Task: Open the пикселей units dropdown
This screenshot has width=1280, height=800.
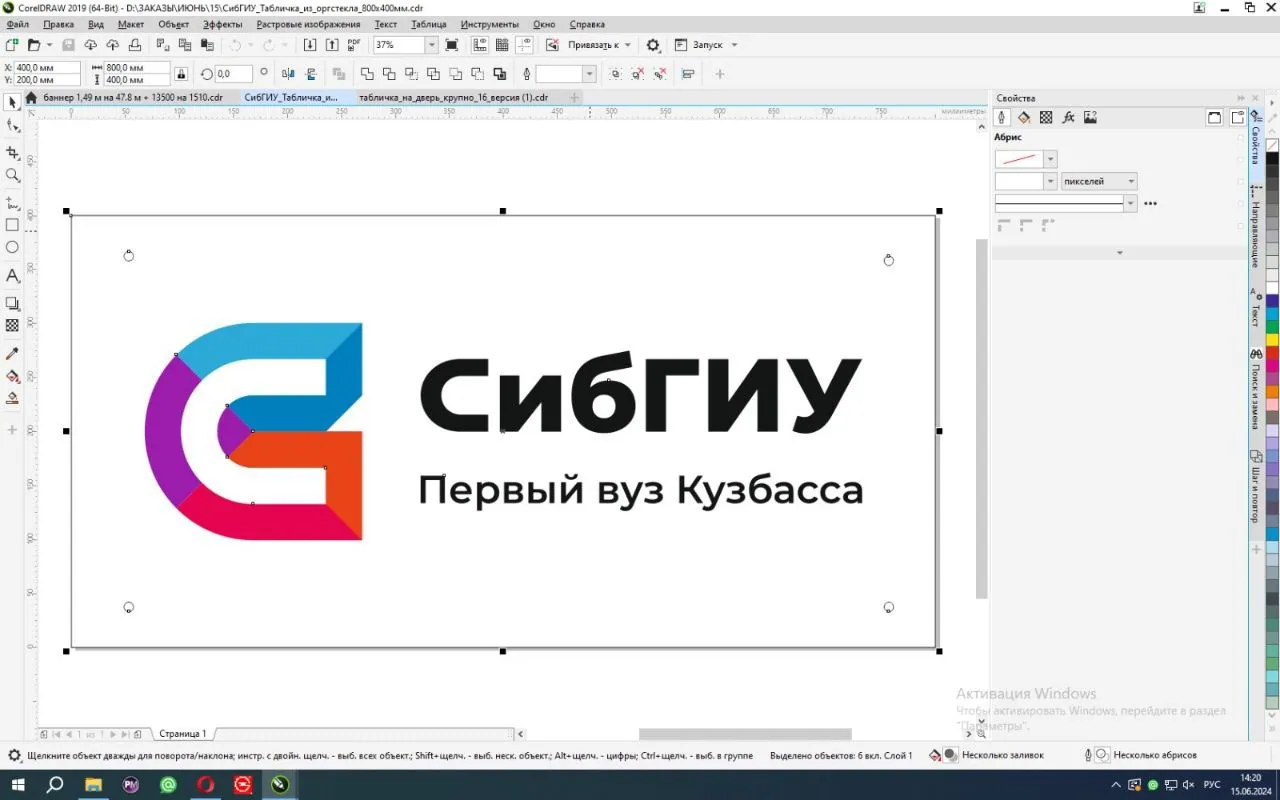Action: coord(1099,181)
